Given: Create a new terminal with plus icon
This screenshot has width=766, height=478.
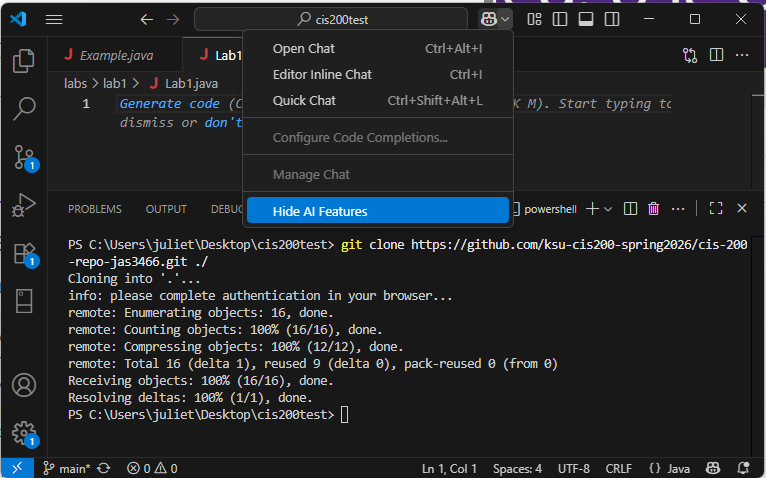Looking at the screenshot, I should click(x=592, y=209).
